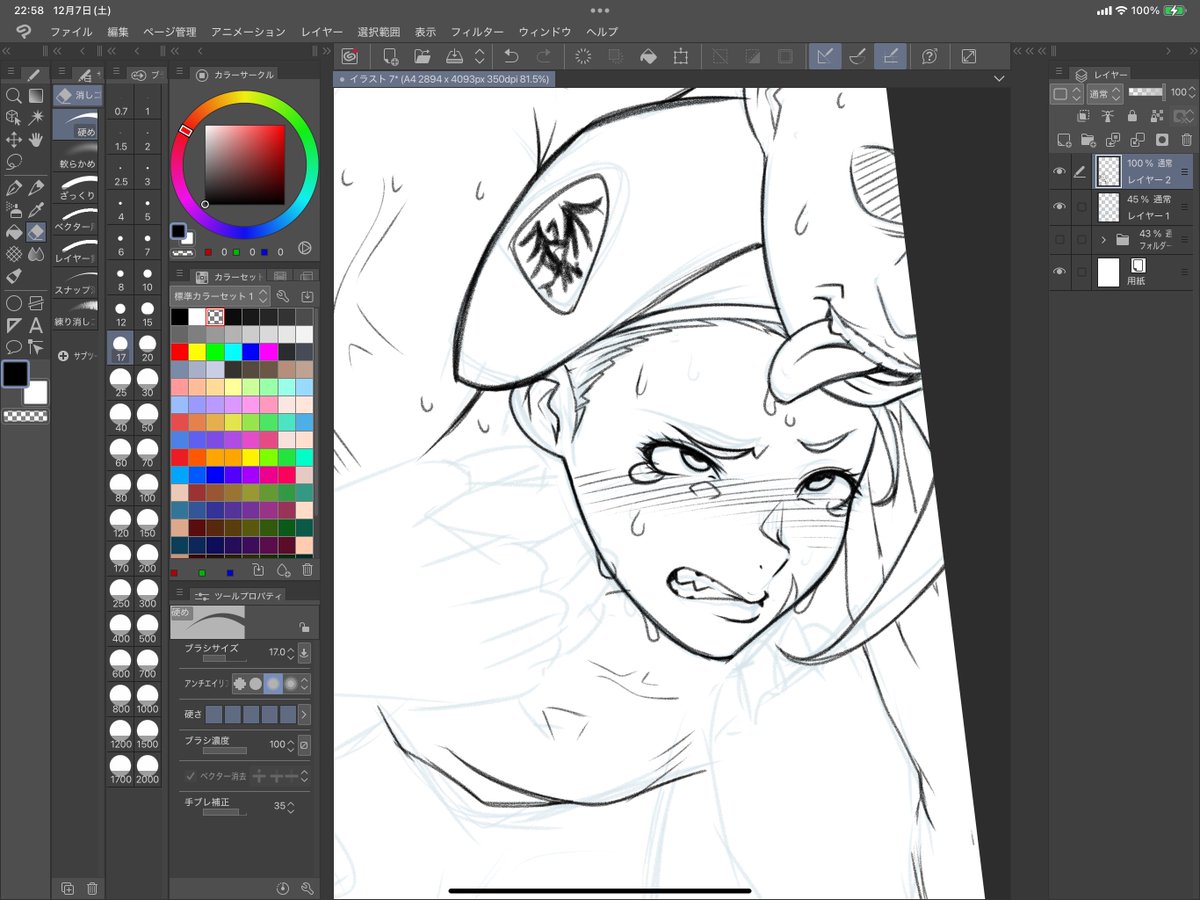The width and height of the screenshot is (1200, 900).
Task: Create new raster layer in Layer panel
Action: point(1064,140)
